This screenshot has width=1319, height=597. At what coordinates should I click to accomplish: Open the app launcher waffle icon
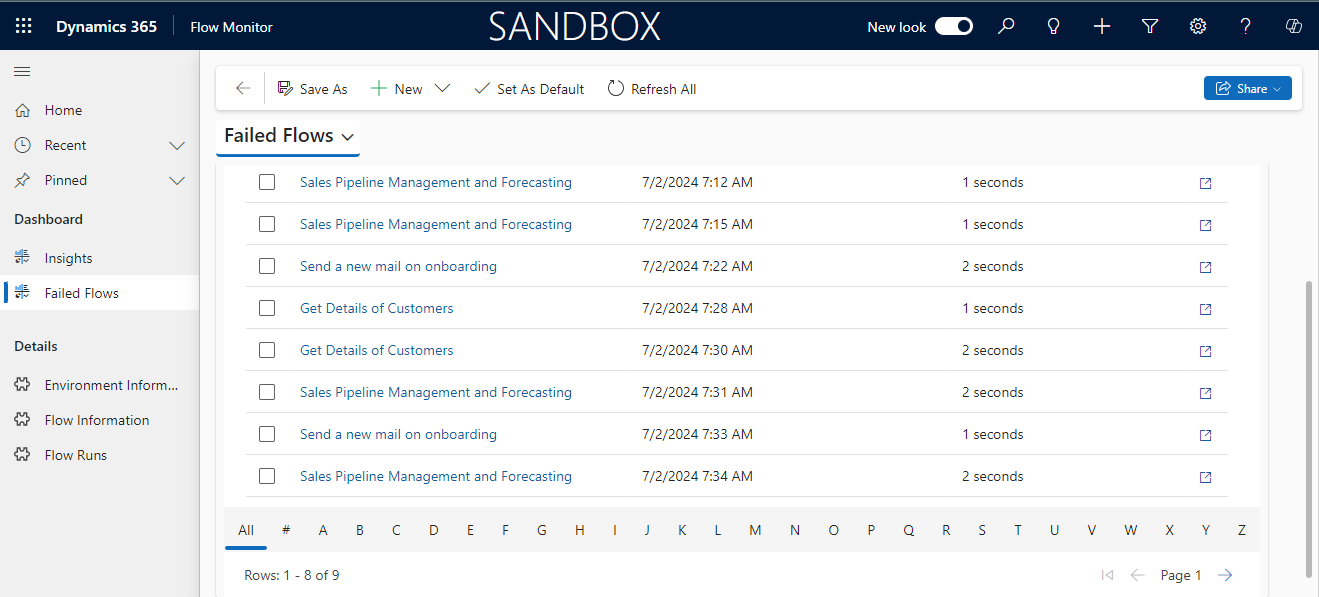[24, 27]
